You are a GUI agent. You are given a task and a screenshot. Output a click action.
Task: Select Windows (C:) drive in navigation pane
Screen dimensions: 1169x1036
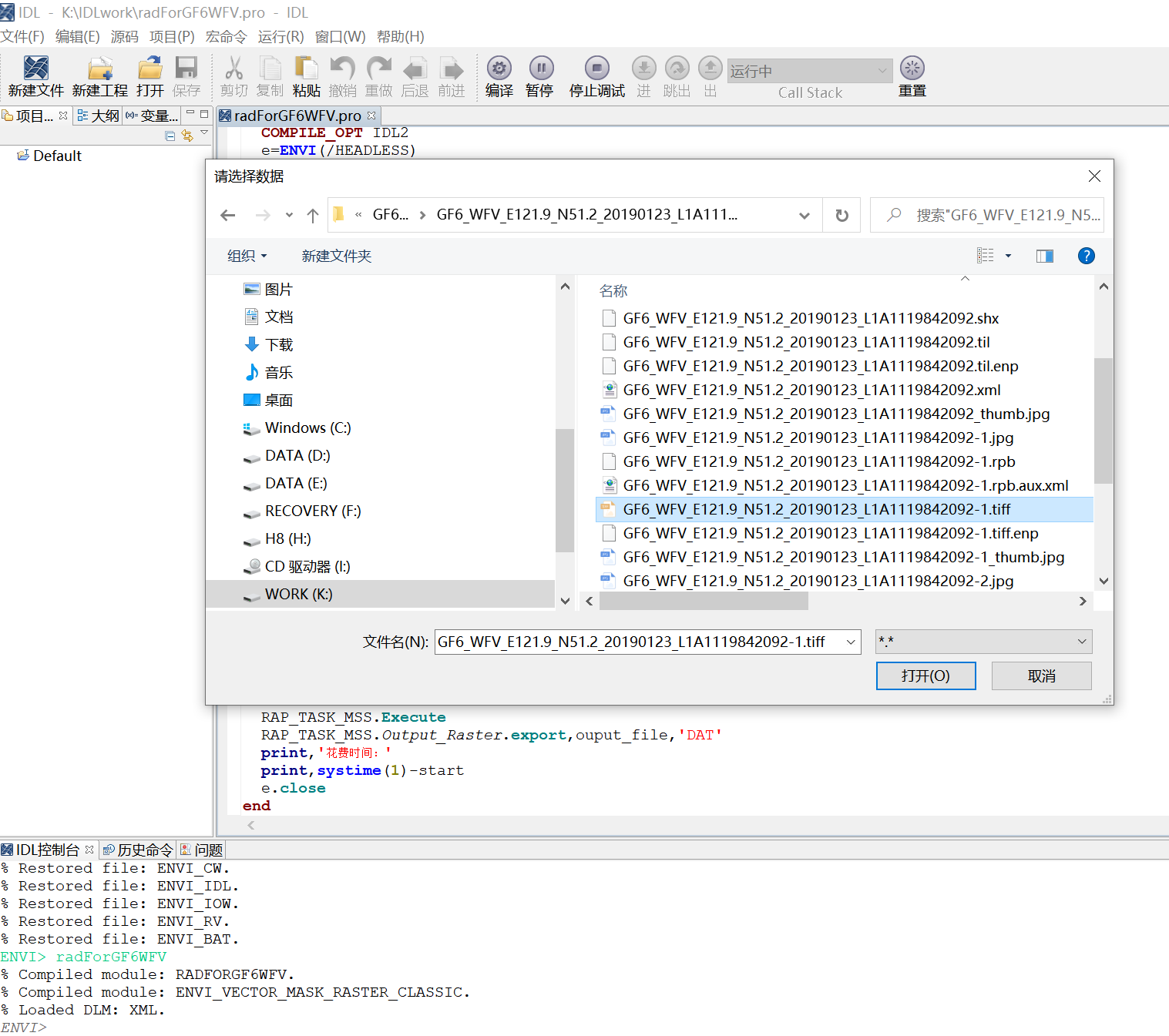point(307,427)
